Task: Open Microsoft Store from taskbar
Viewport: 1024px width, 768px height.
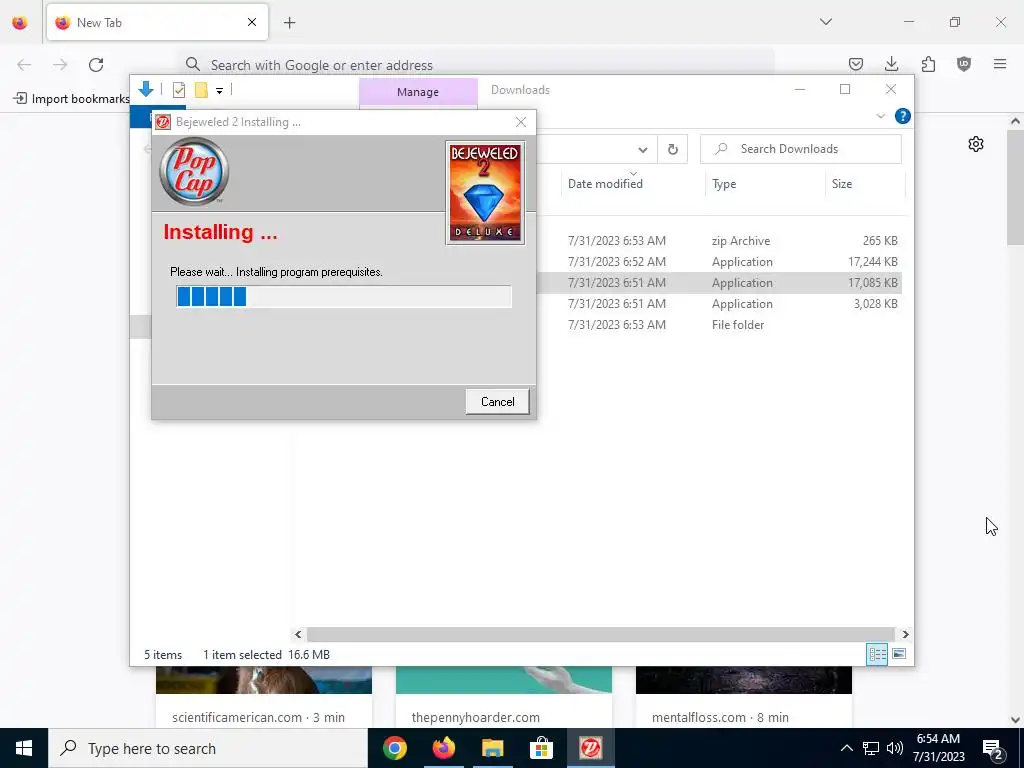Action: point(541,748)
